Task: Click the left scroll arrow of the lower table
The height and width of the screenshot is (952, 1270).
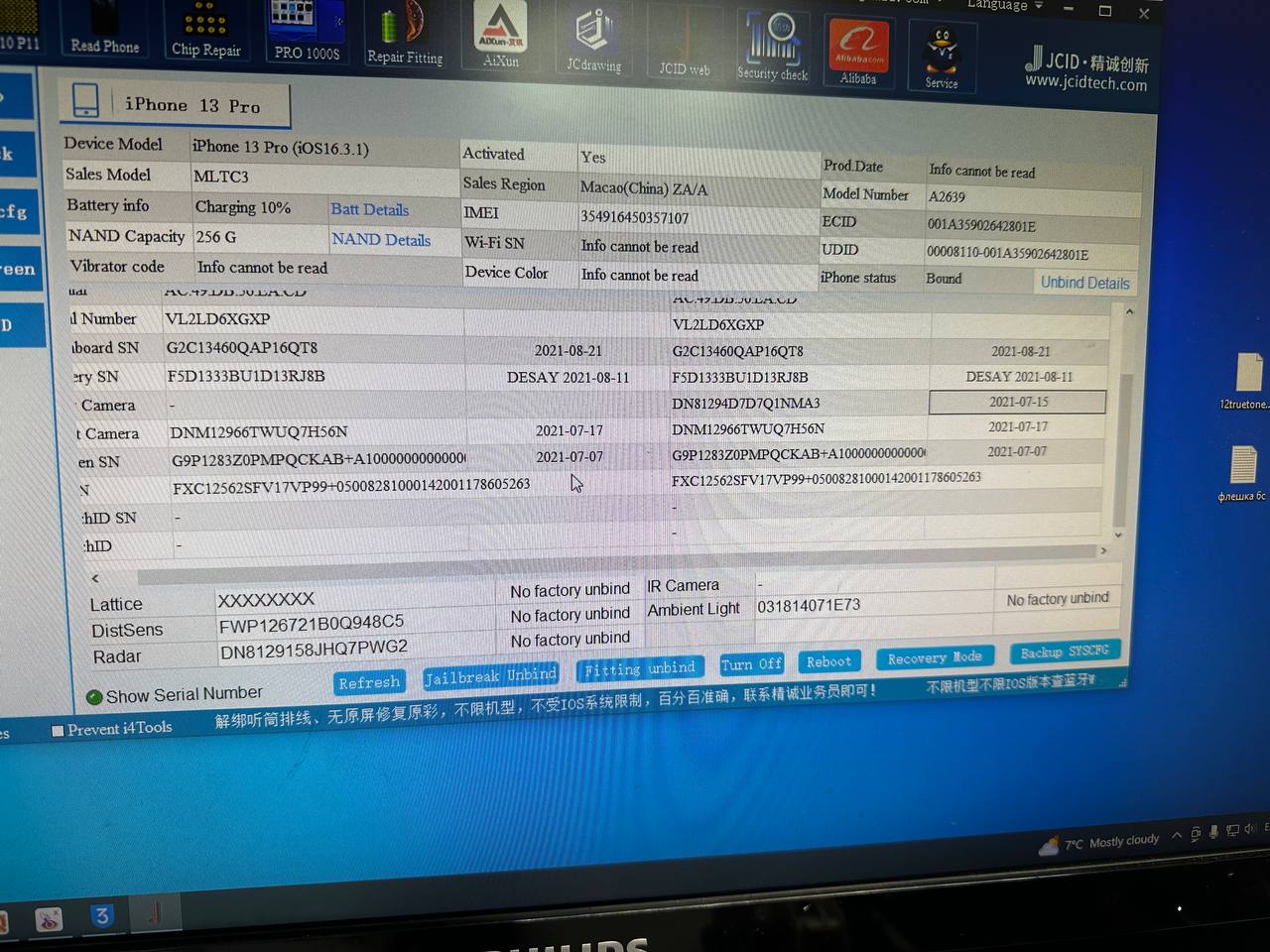Action: click(95, 578)
